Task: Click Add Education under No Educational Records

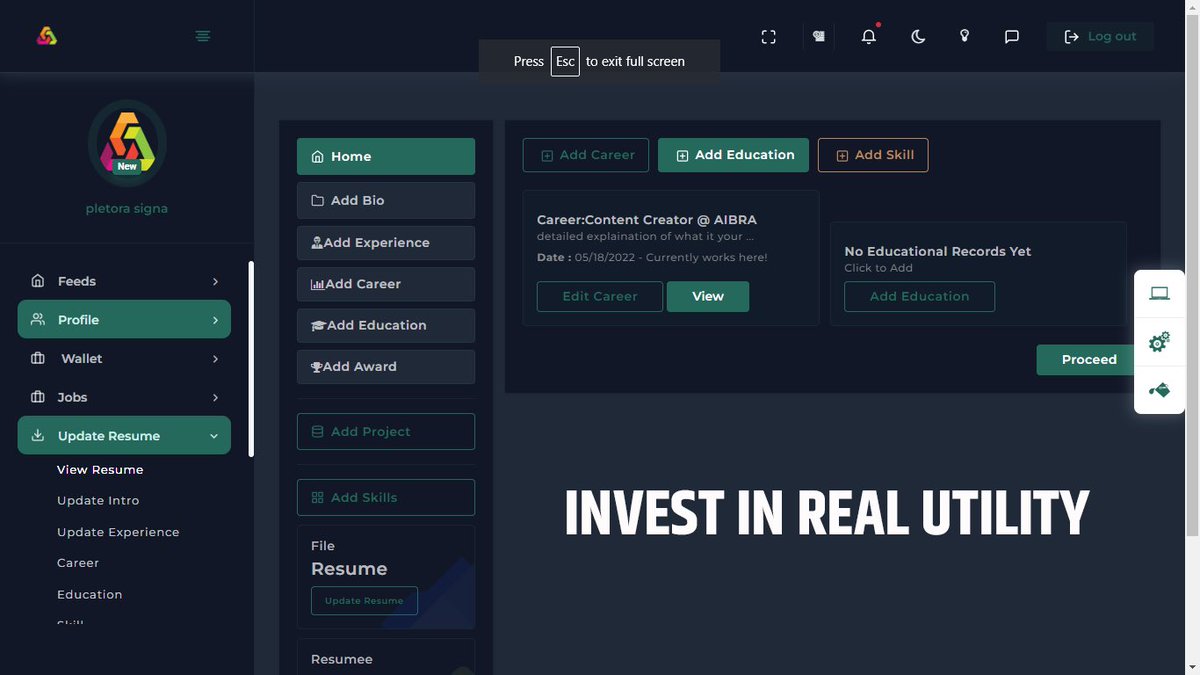Action: tap(920, 296)
